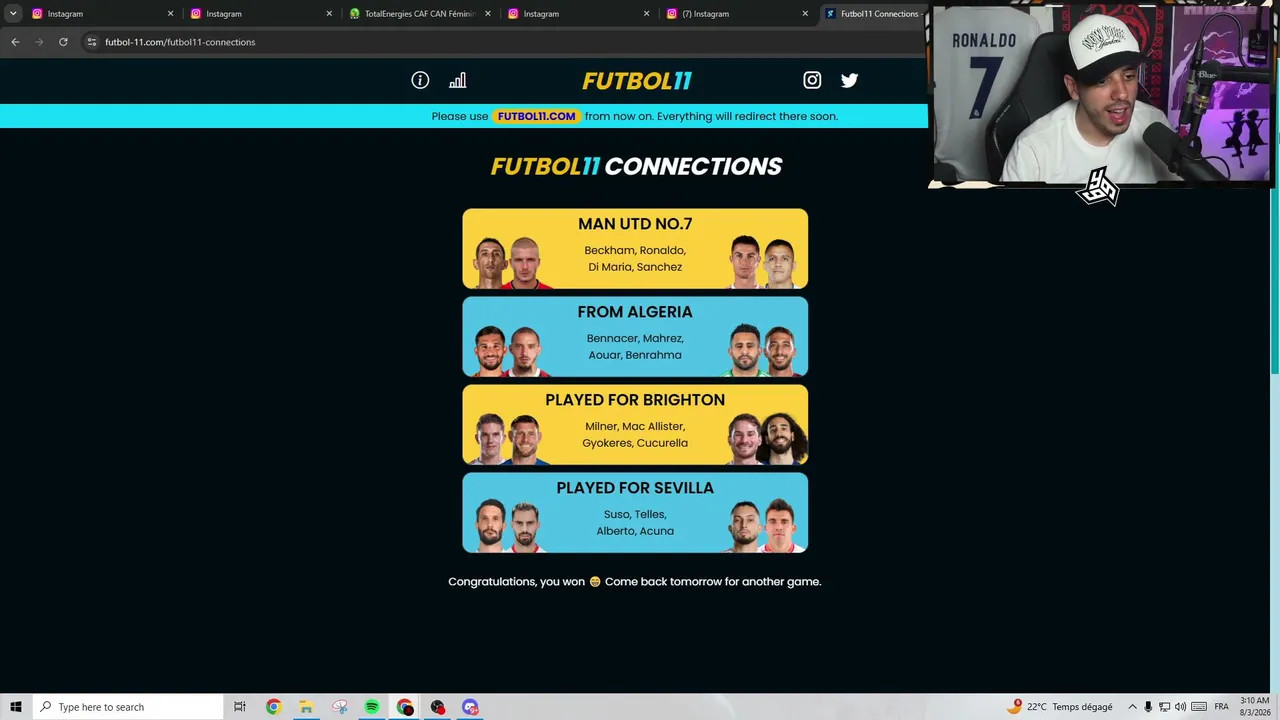Click the PLAYED FOR BRIGHTON category heading
Screen dimensions: 1280x720
(x=635, y=400)
